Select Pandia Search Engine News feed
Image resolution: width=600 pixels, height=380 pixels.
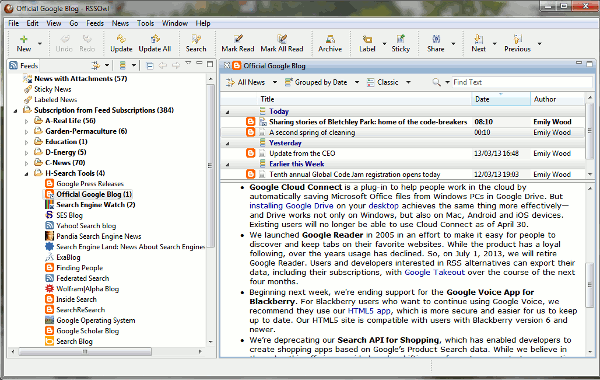click(99, 236)
